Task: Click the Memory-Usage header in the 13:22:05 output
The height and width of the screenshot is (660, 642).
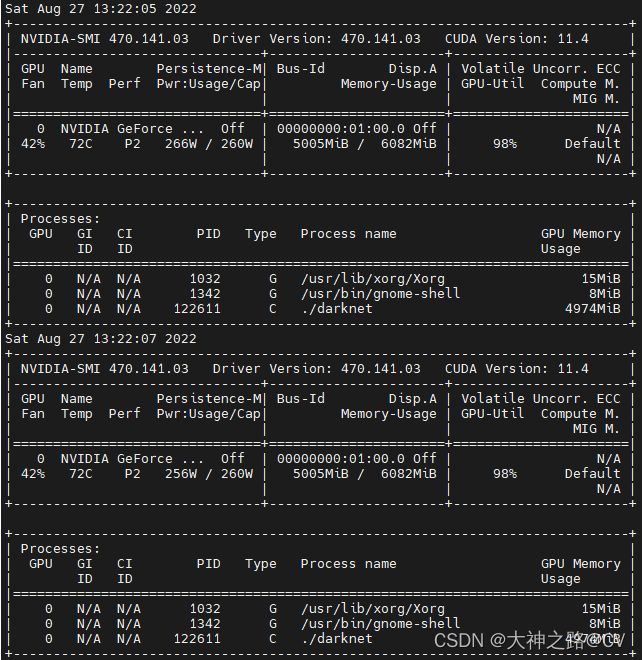Action: click(389, 84)
